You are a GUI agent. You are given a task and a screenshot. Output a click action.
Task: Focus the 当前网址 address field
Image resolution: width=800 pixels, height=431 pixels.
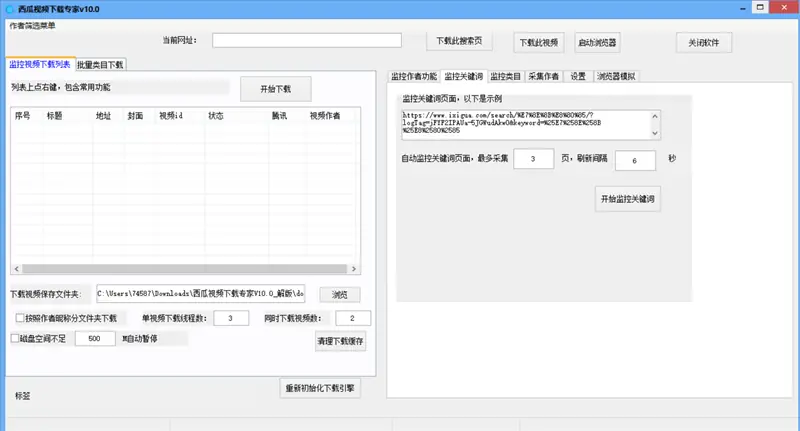(307, 40)
